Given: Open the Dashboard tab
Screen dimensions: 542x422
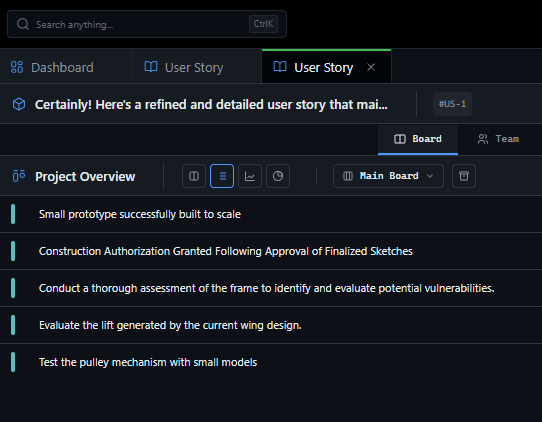Looking at the screenshot, I should click(66, 67).
